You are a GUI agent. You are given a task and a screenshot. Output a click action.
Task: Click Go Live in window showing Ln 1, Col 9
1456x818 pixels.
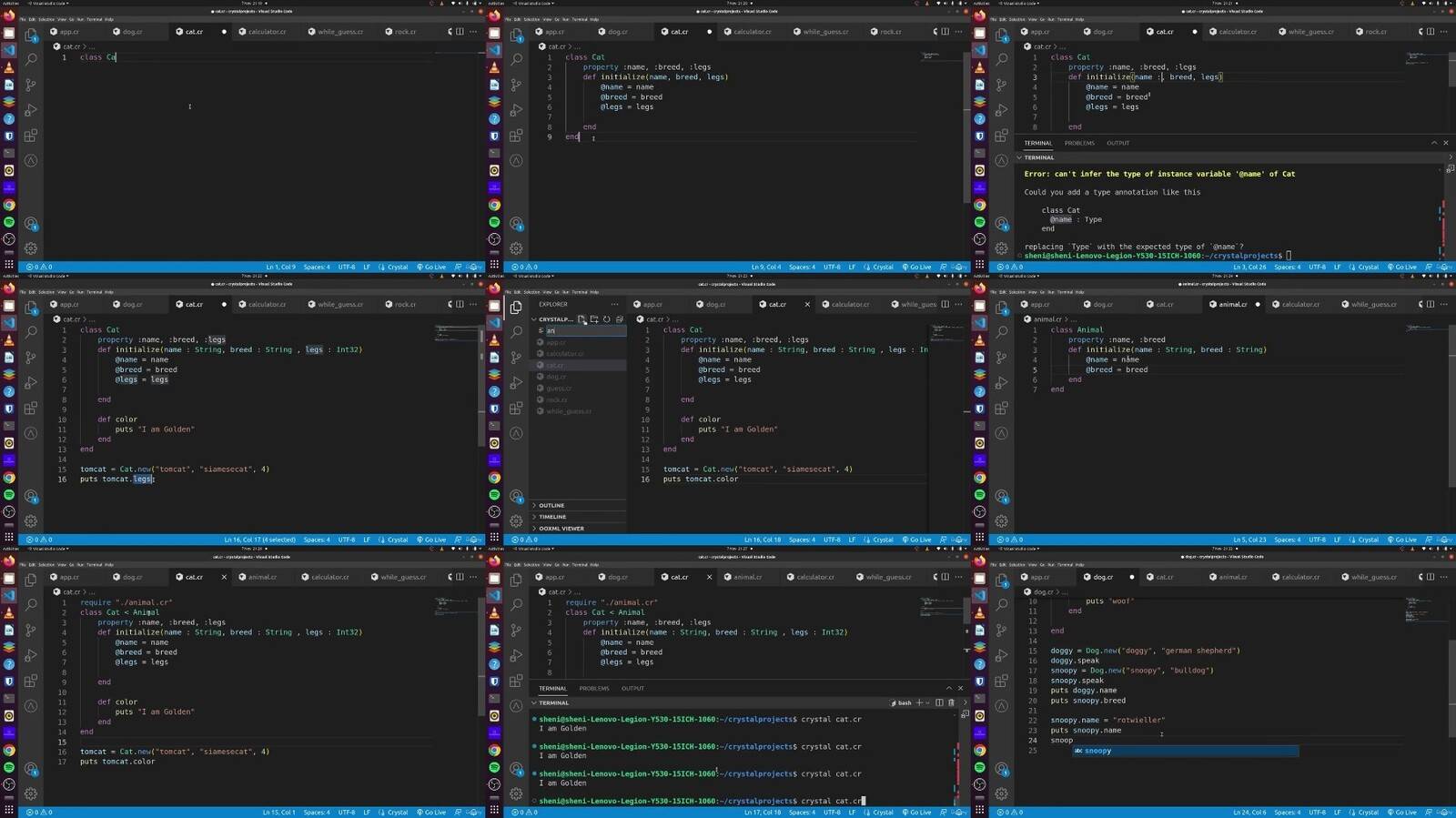[431, 268]
